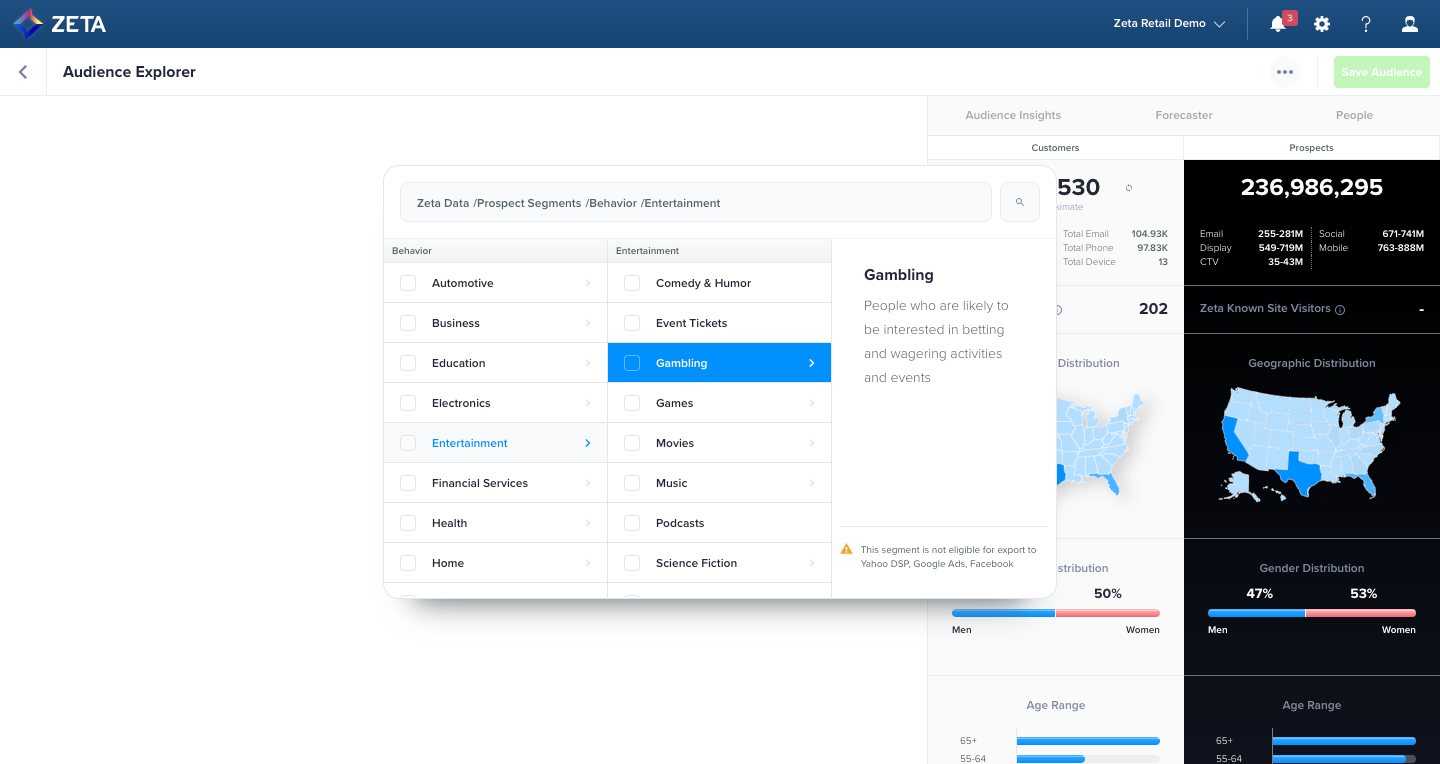Click the Prospects gender distribution bar
This screenshot has width=1440, height=764.
point(1311,613)
